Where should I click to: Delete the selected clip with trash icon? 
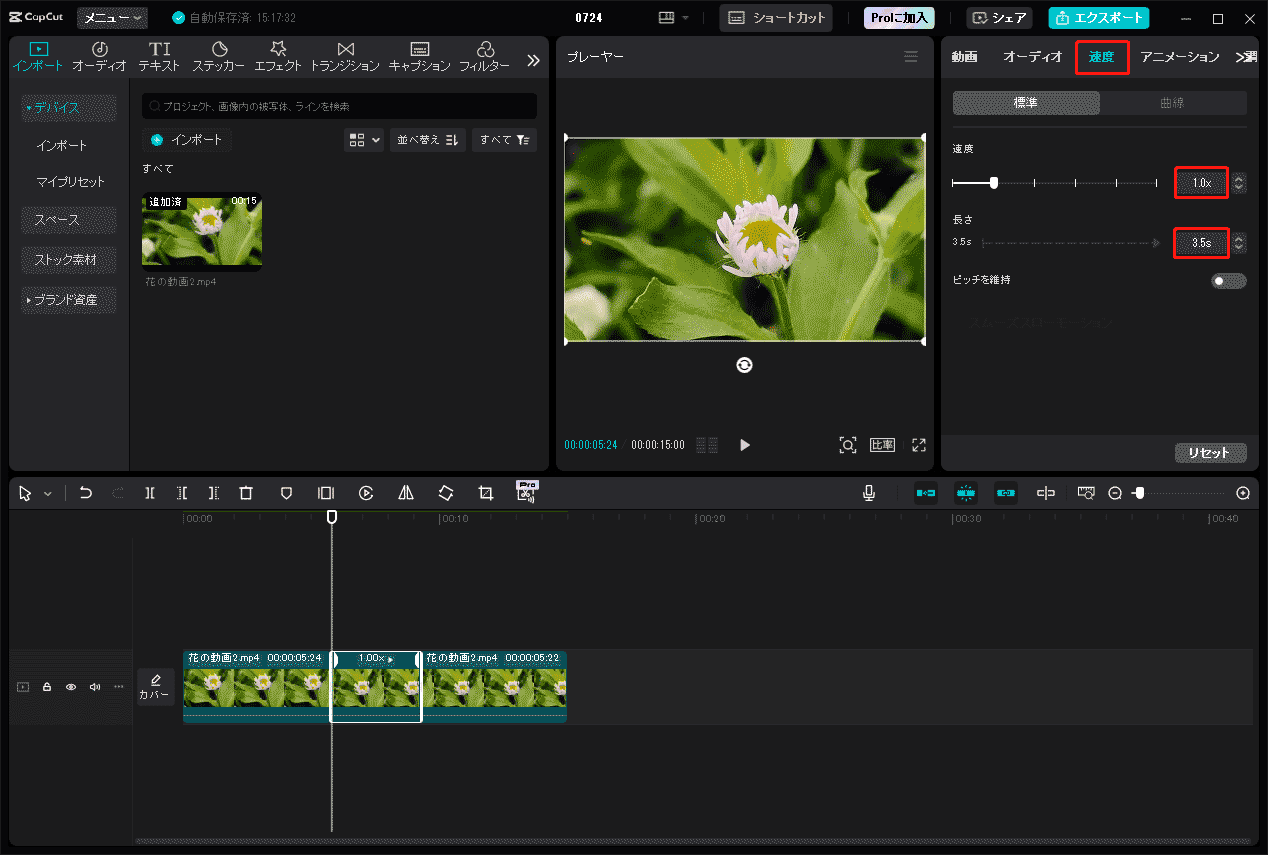pos(246,493)
